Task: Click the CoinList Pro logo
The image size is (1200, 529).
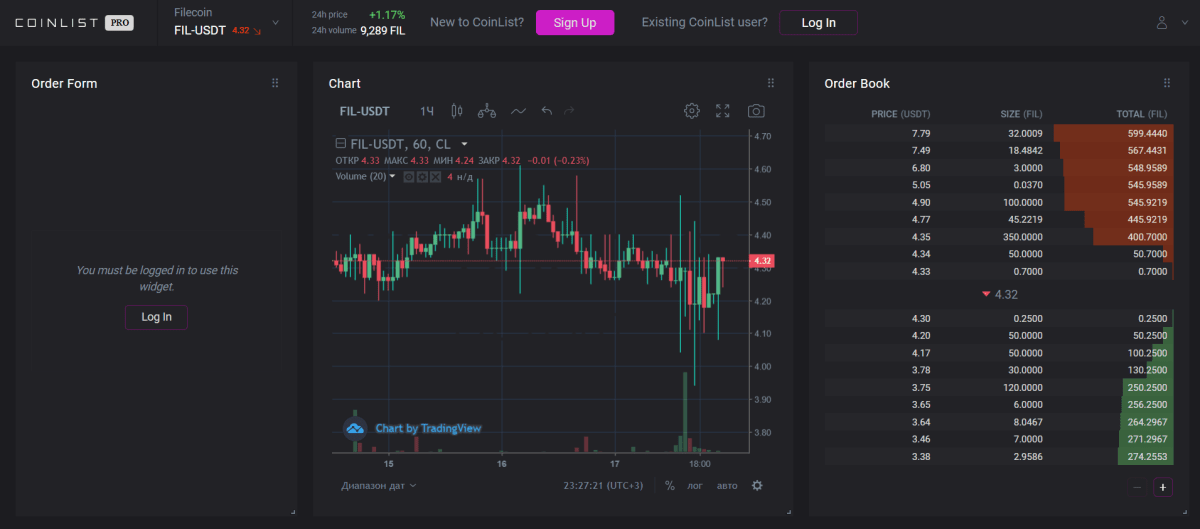Action: 72,22
